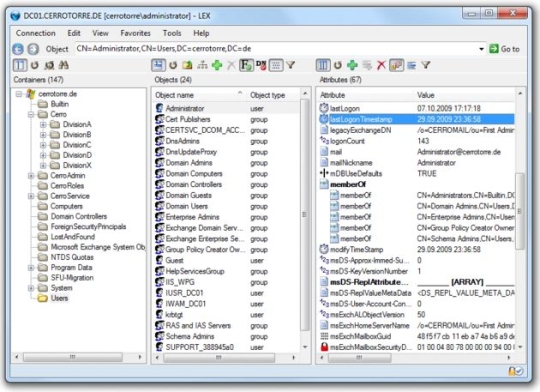Screen dimensions: 540x392
Task: Delete attribute with red X icon
Action: [381, 65]
